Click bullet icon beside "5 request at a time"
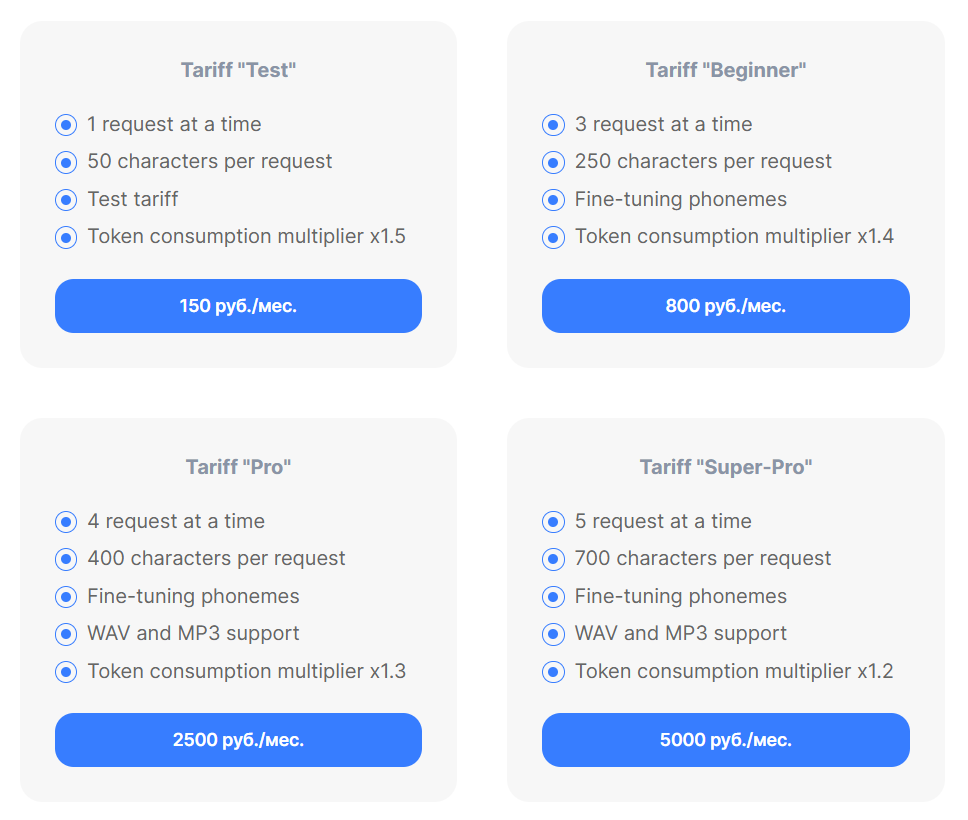968x820 pixels. pyautogui.click(x=553, y=522)
